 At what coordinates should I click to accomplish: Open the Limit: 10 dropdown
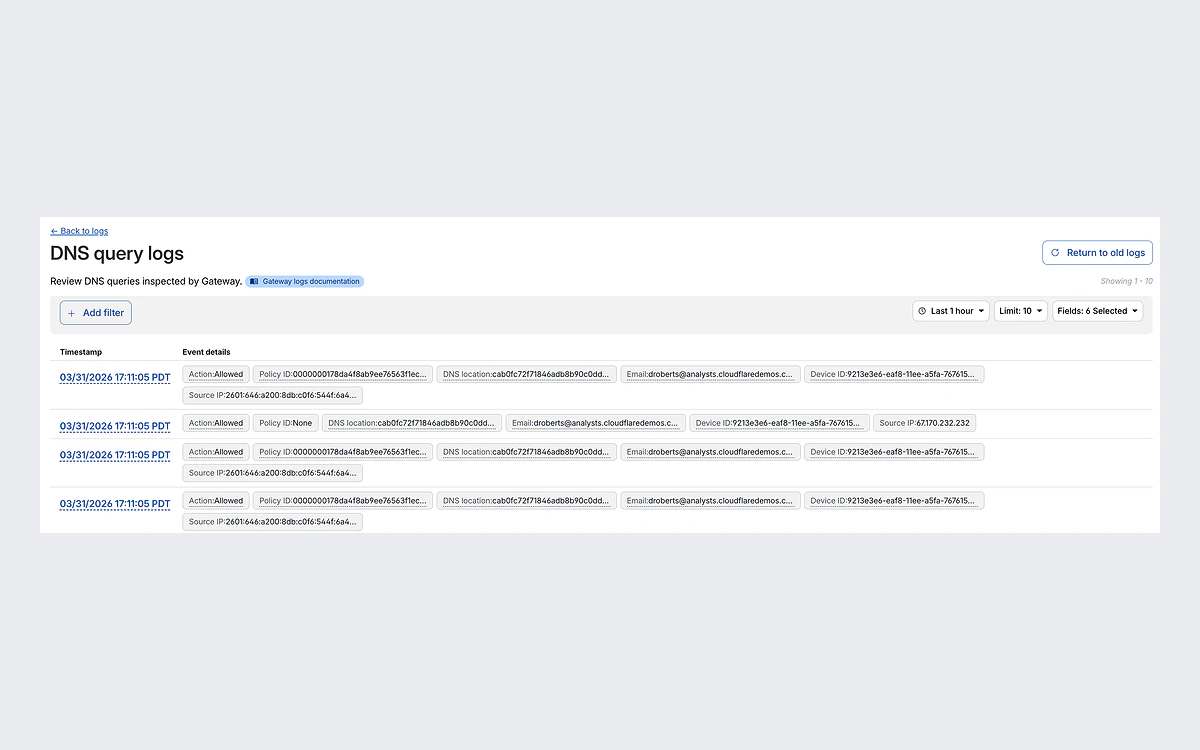click(x=1021, y=311)
